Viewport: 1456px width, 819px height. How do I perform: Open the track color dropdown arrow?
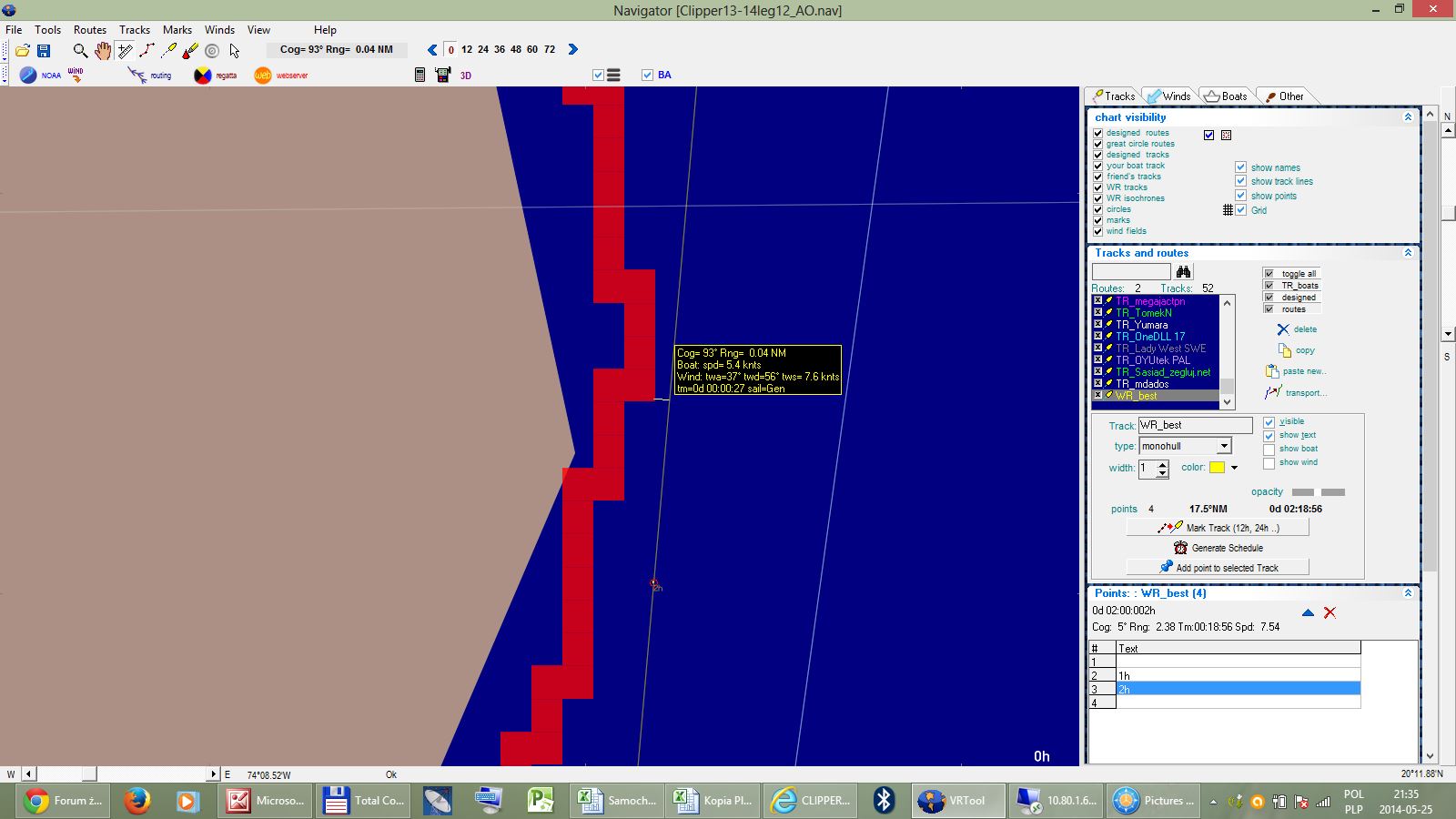coord(1234,468)
